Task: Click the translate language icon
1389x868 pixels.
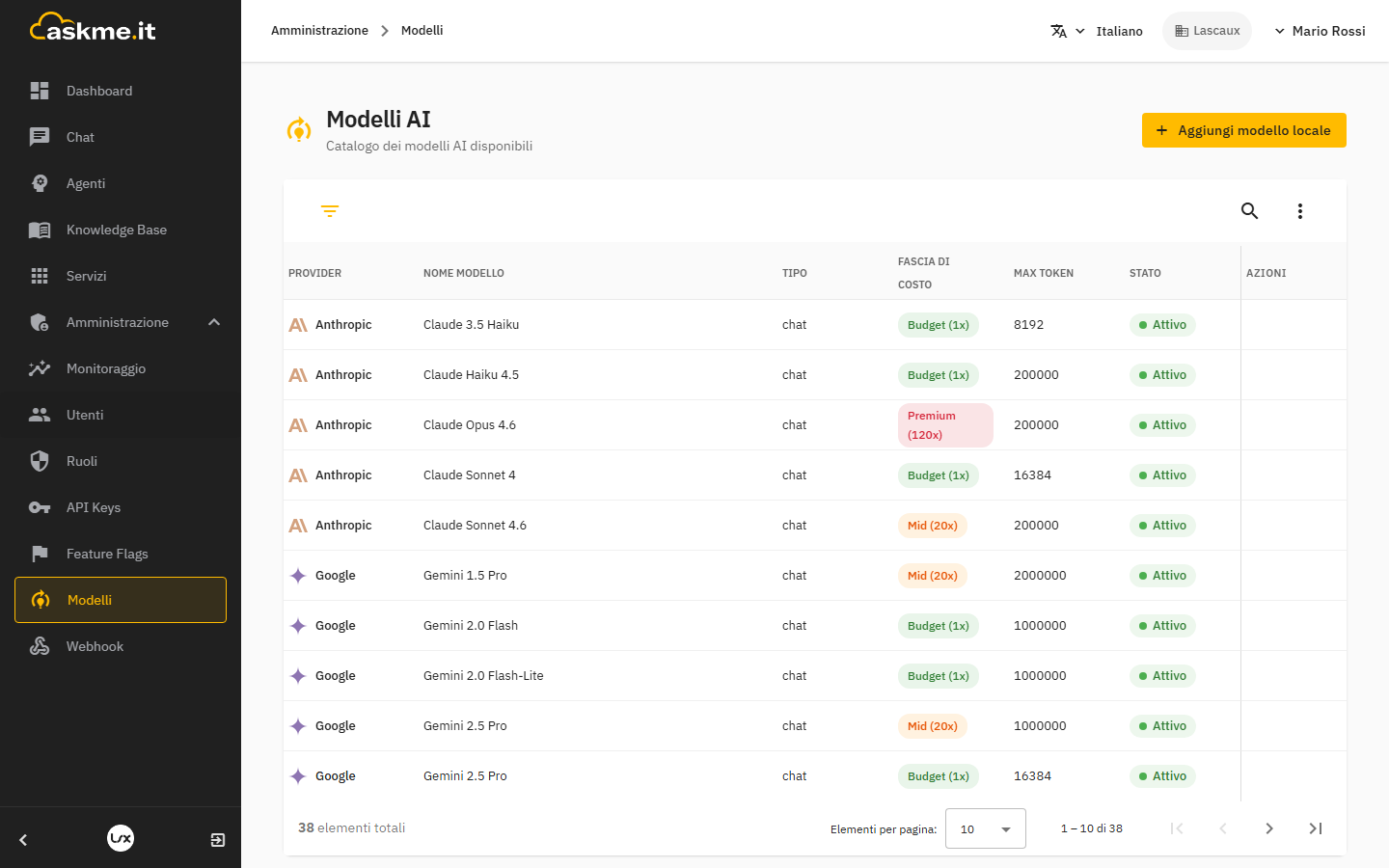Action: pos(1059,31)
